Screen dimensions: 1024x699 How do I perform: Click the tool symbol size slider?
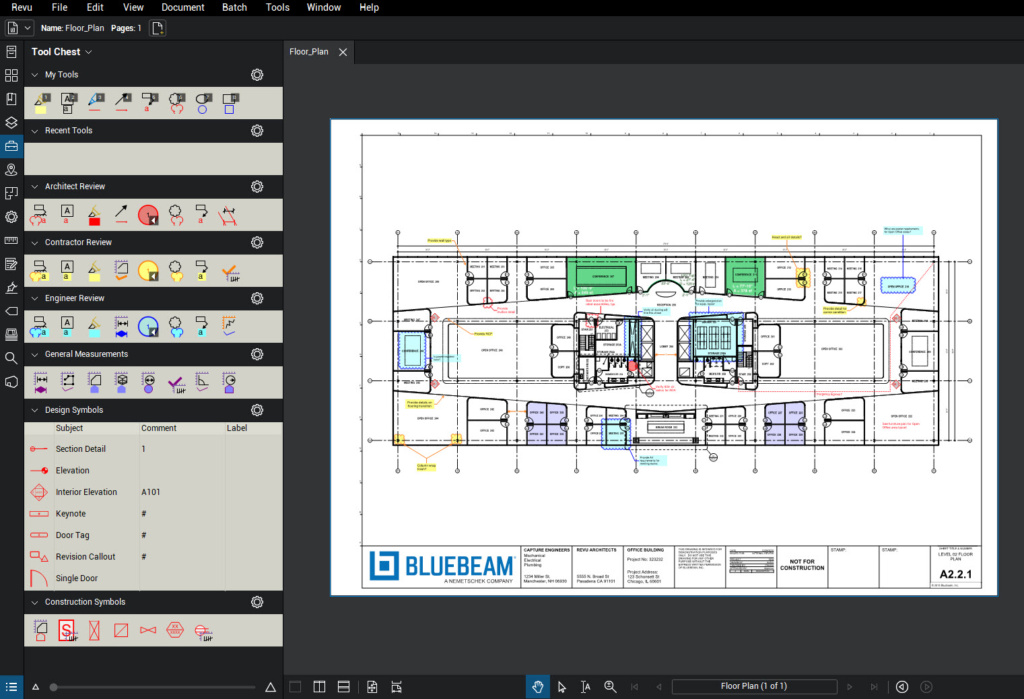click(152, 687)
